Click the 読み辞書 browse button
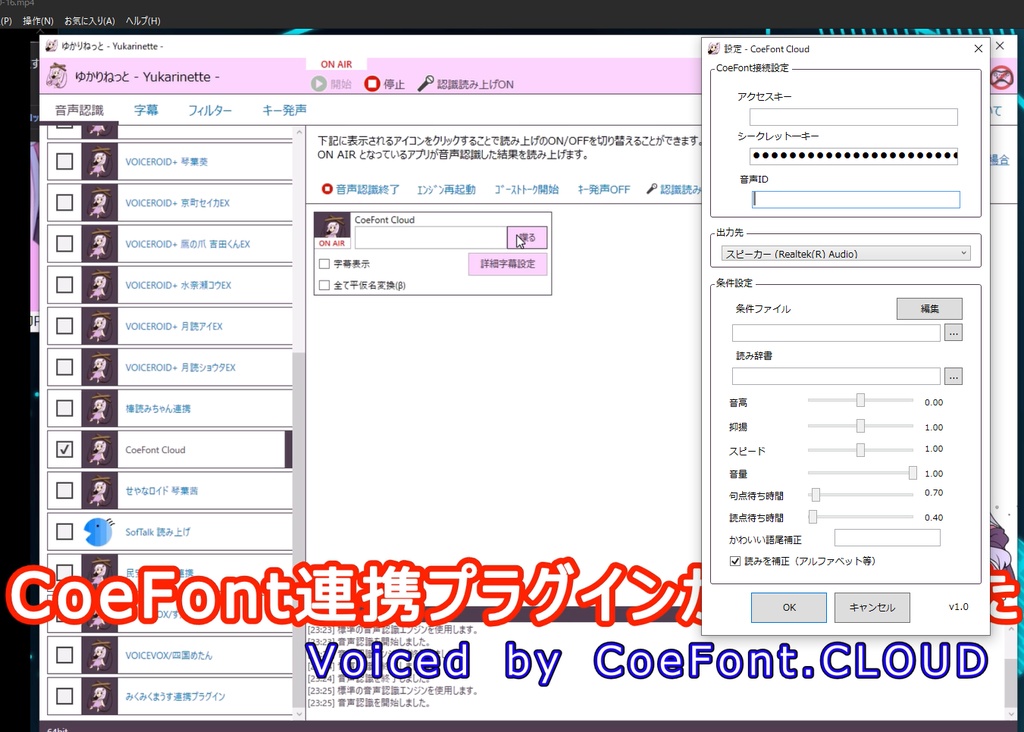 (954, 376)
